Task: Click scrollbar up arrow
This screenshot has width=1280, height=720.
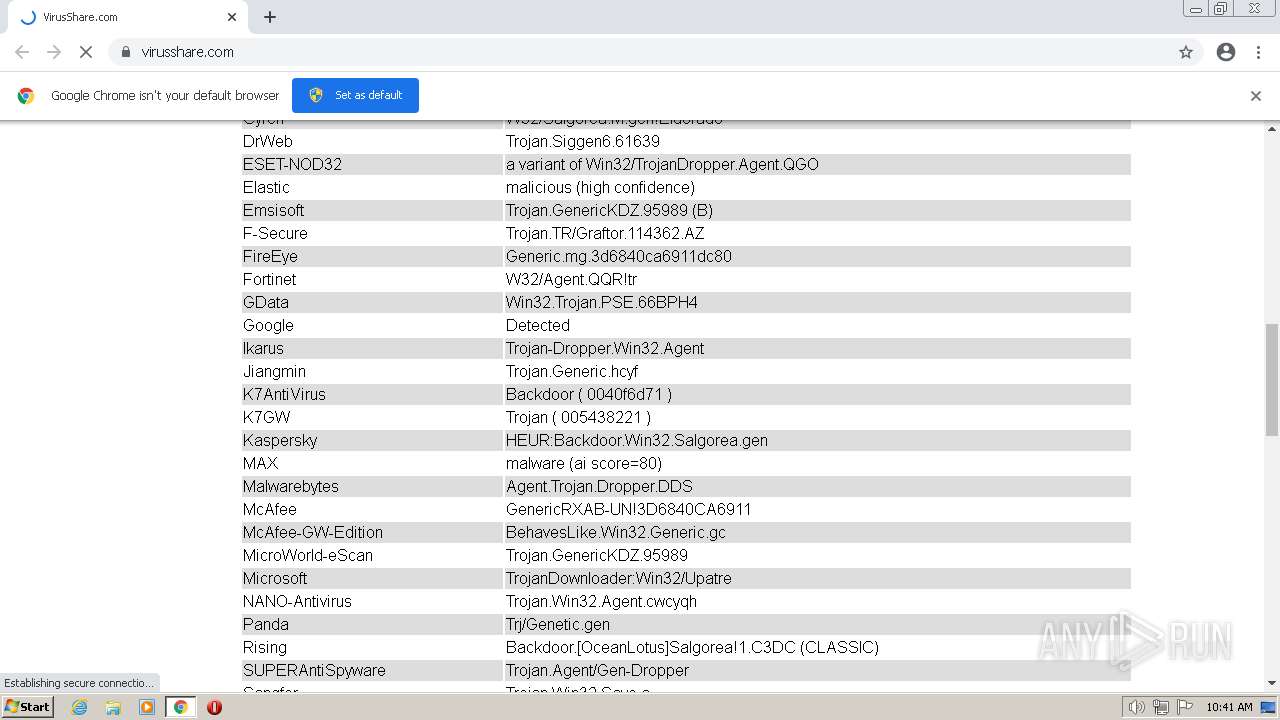Action: [1272, 128]
